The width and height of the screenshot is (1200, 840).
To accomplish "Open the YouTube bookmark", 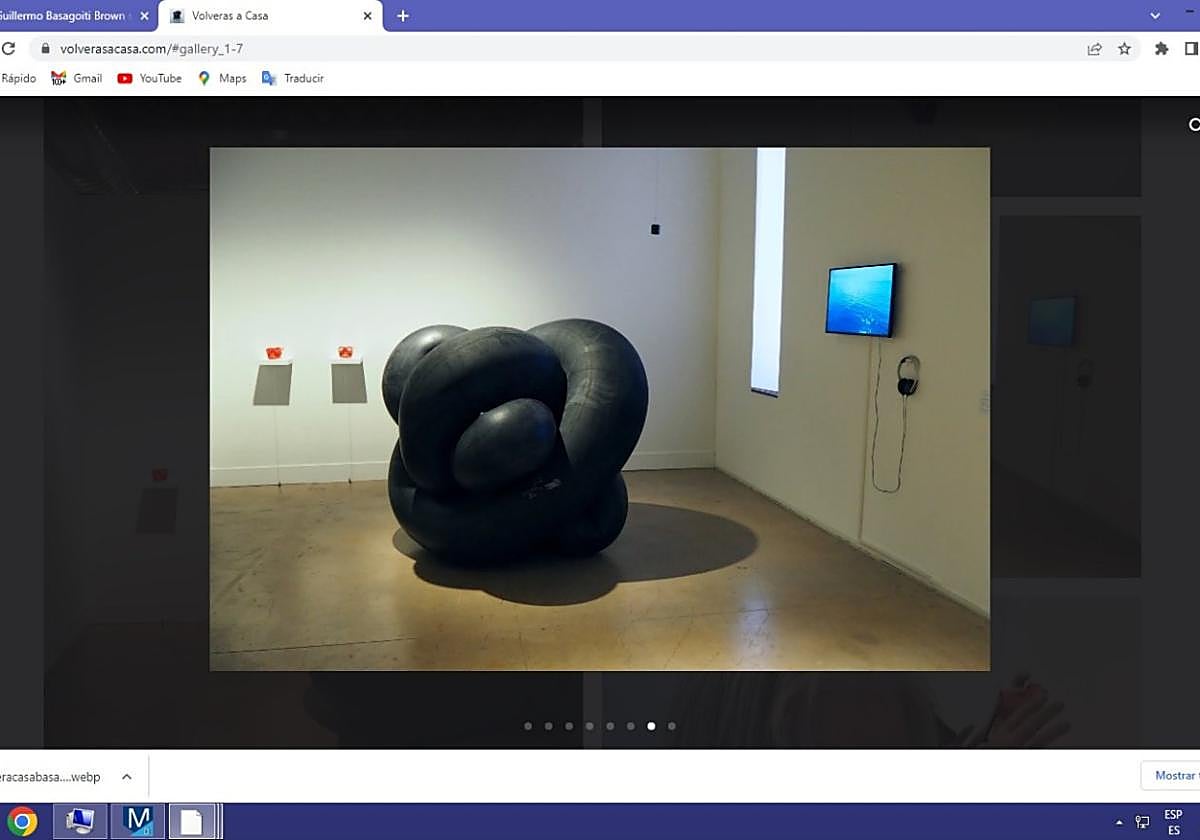I will pos(150,78).
